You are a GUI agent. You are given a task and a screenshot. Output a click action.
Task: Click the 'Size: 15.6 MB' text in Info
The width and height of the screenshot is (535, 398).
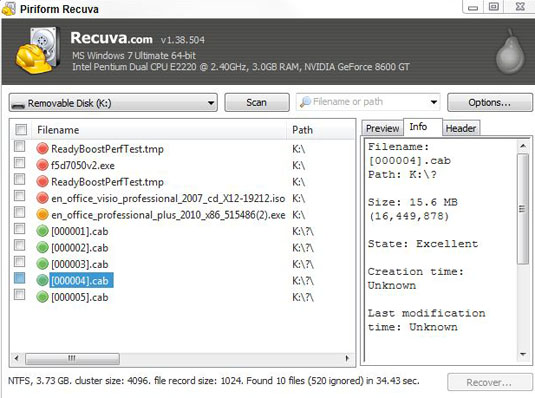pyautogui.click(x=413, y=202)
